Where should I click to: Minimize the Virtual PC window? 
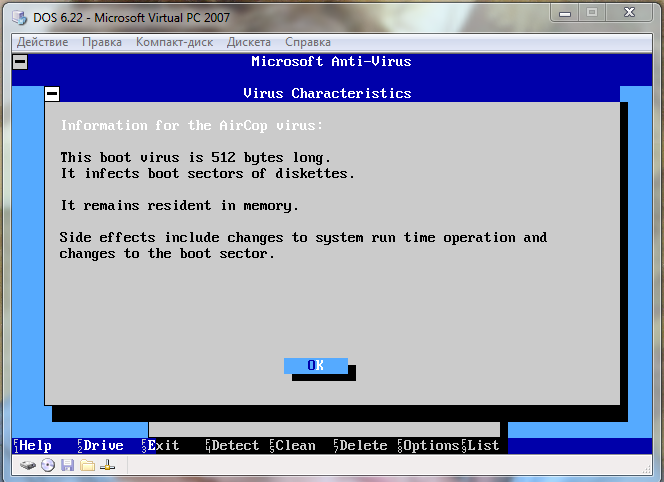565,14
